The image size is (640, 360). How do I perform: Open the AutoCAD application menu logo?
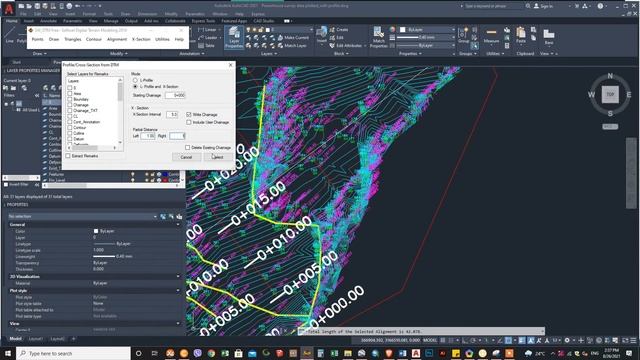pos(9,8)
